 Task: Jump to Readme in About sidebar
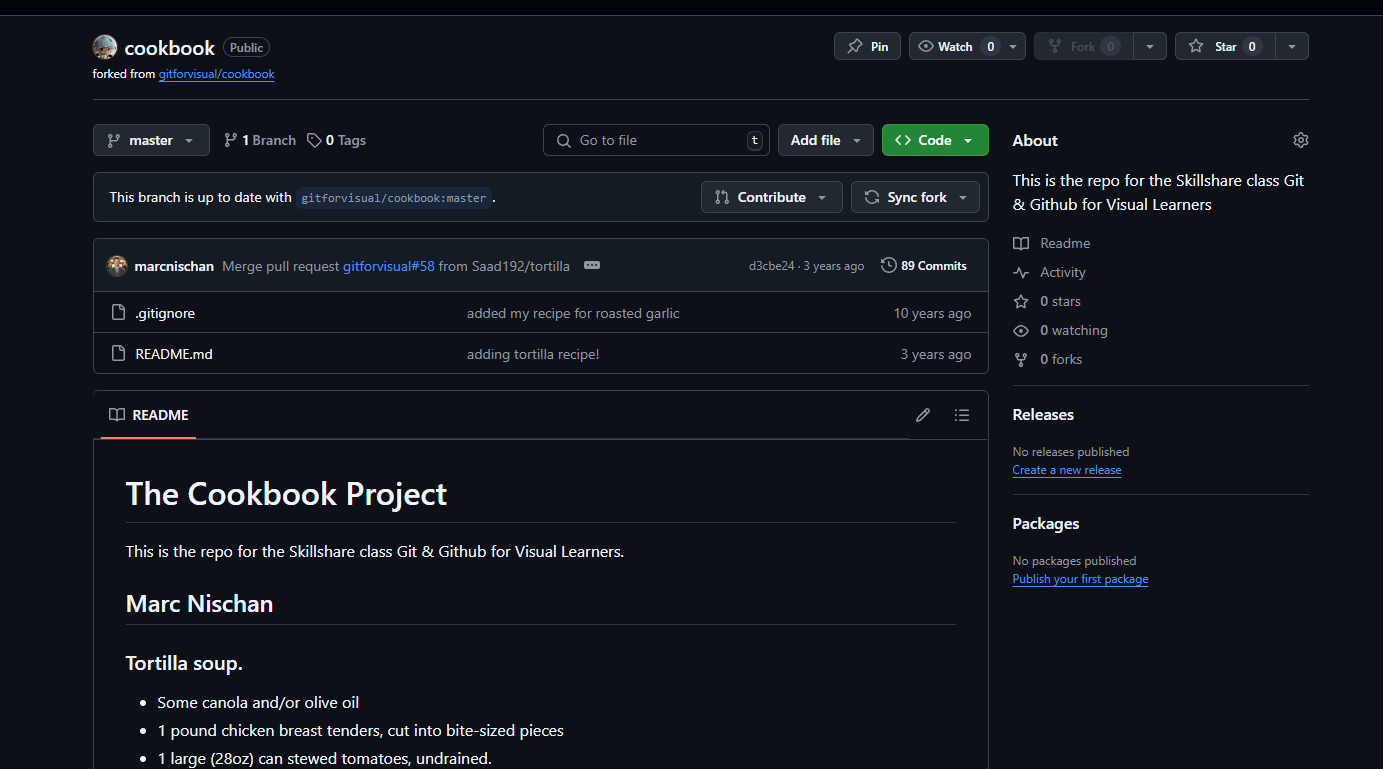click(1052, 243)
